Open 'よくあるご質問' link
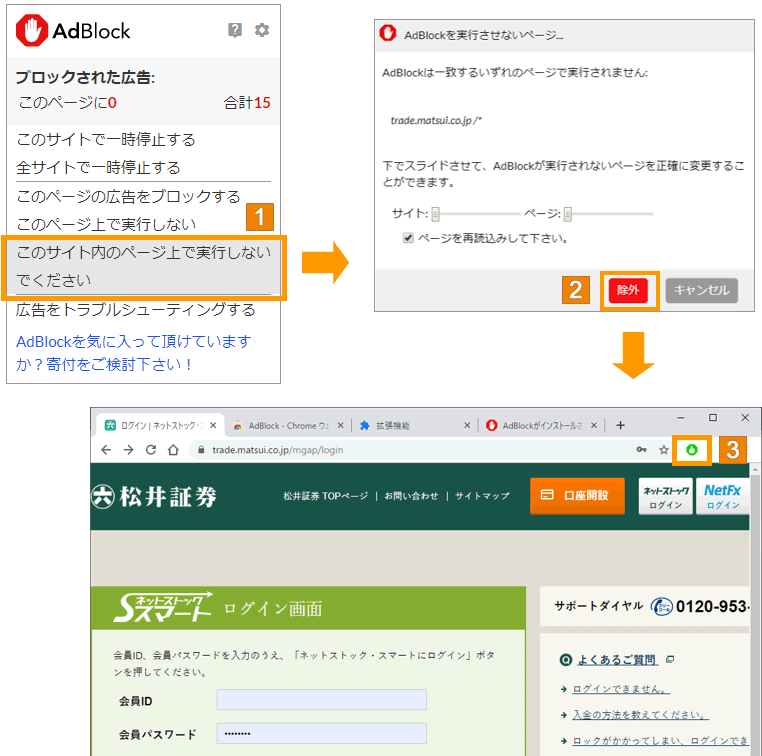The image size is (762, 756). click(617, 660)
